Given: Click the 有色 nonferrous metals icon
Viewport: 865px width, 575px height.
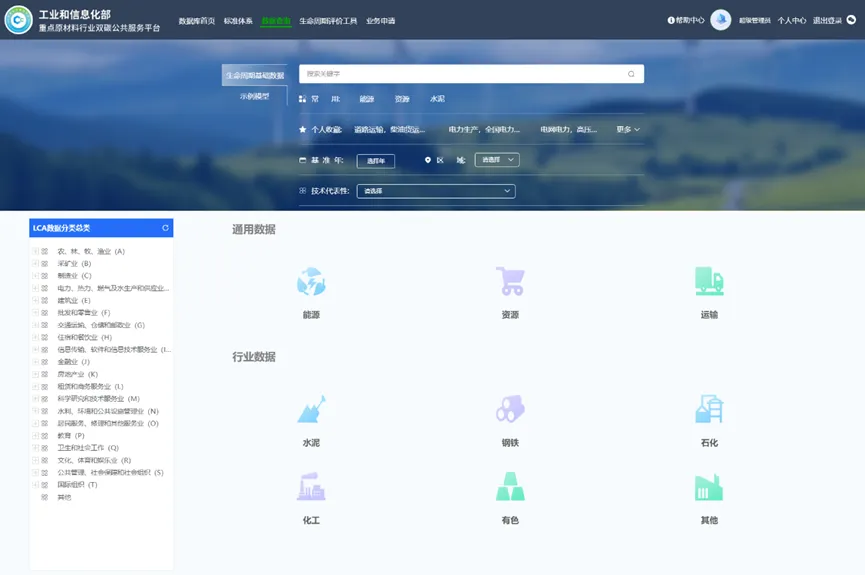Looking at the screenshot, I should coord(510,487).
